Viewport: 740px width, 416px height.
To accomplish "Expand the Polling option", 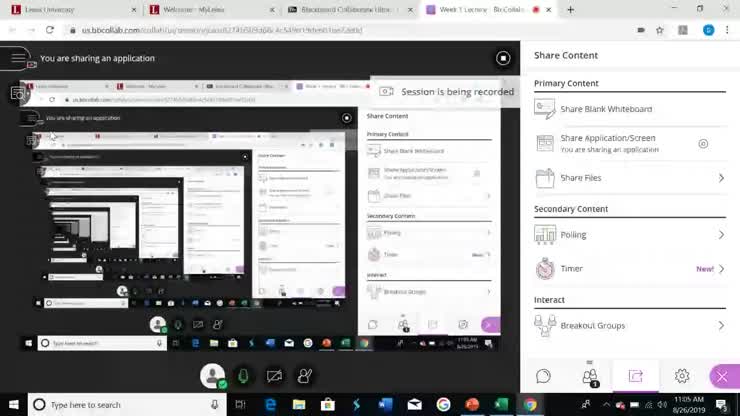I will [x=630, y=235].
